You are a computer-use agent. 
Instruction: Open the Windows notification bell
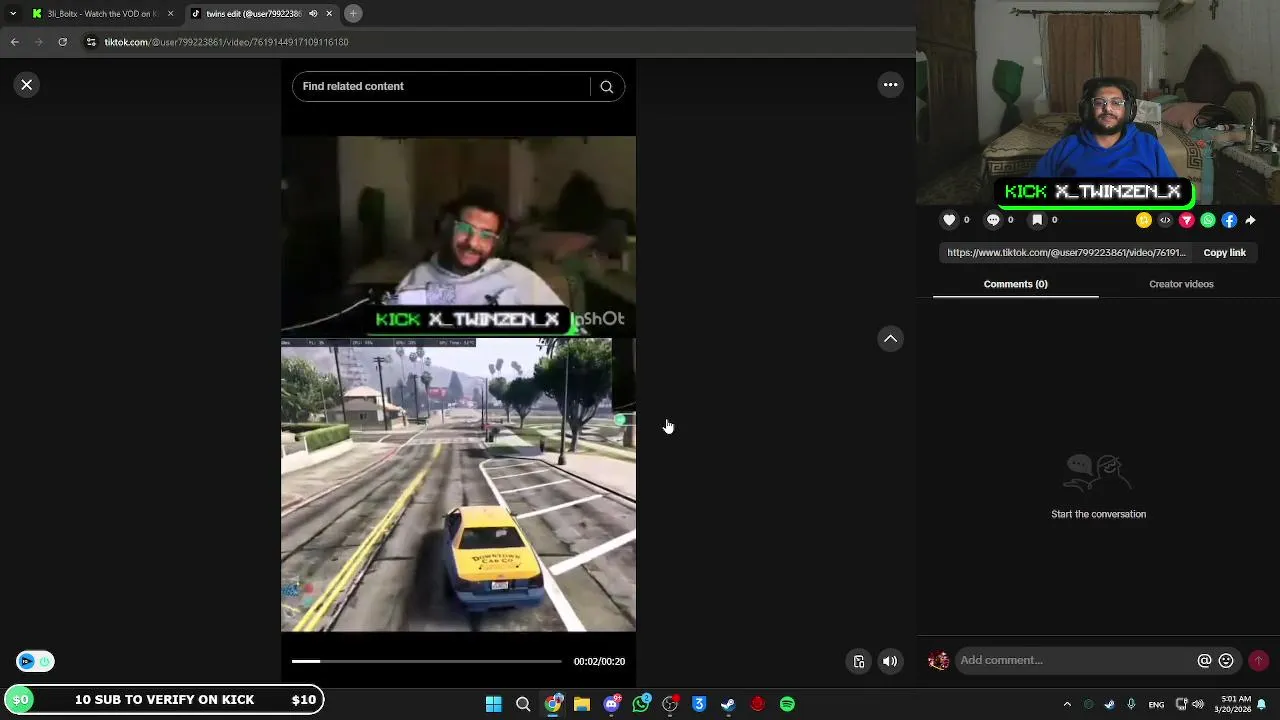[1263, 704]
